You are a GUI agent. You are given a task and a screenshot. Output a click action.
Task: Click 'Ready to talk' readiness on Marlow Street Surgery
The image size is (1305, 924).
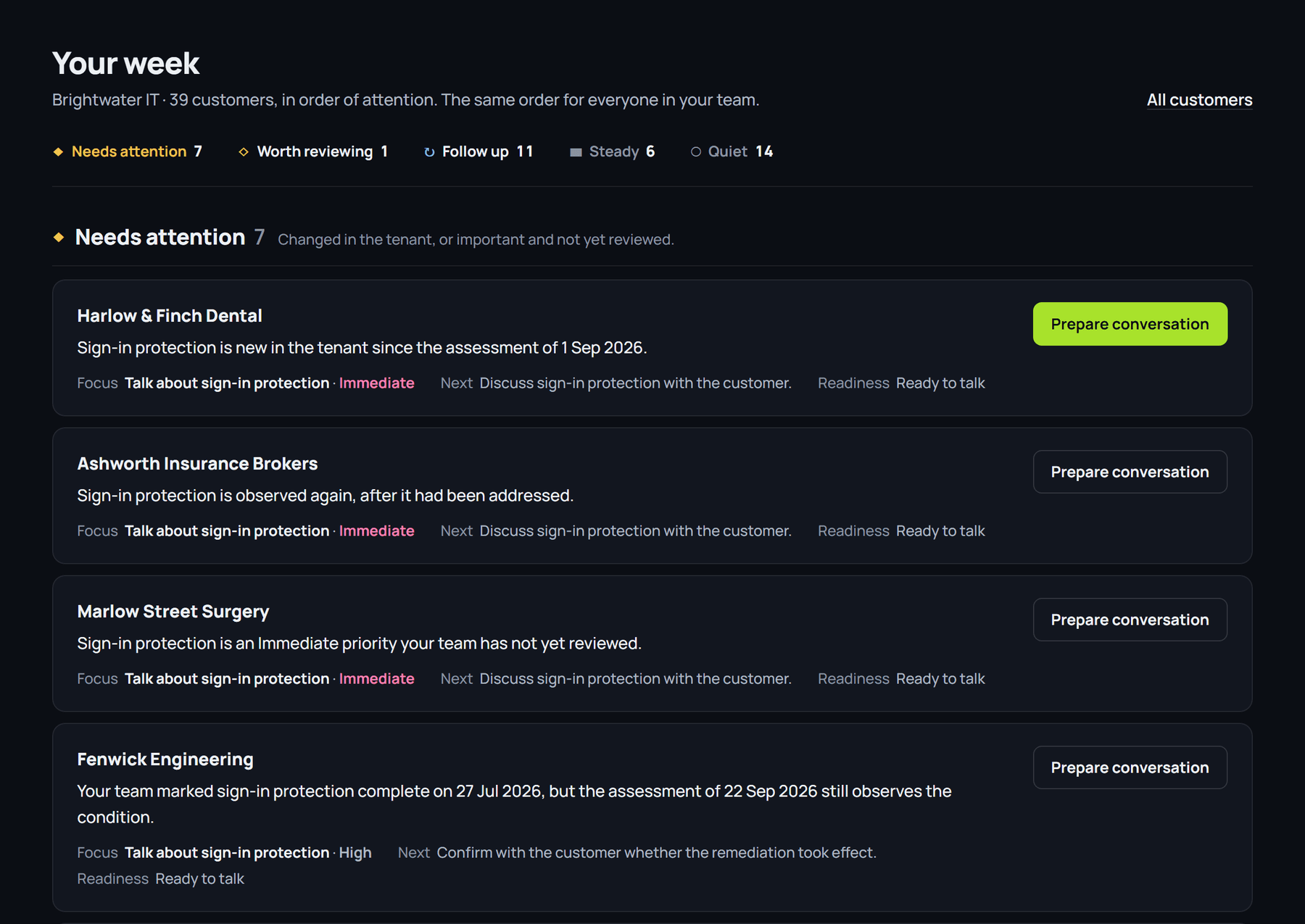click(940, 679)
